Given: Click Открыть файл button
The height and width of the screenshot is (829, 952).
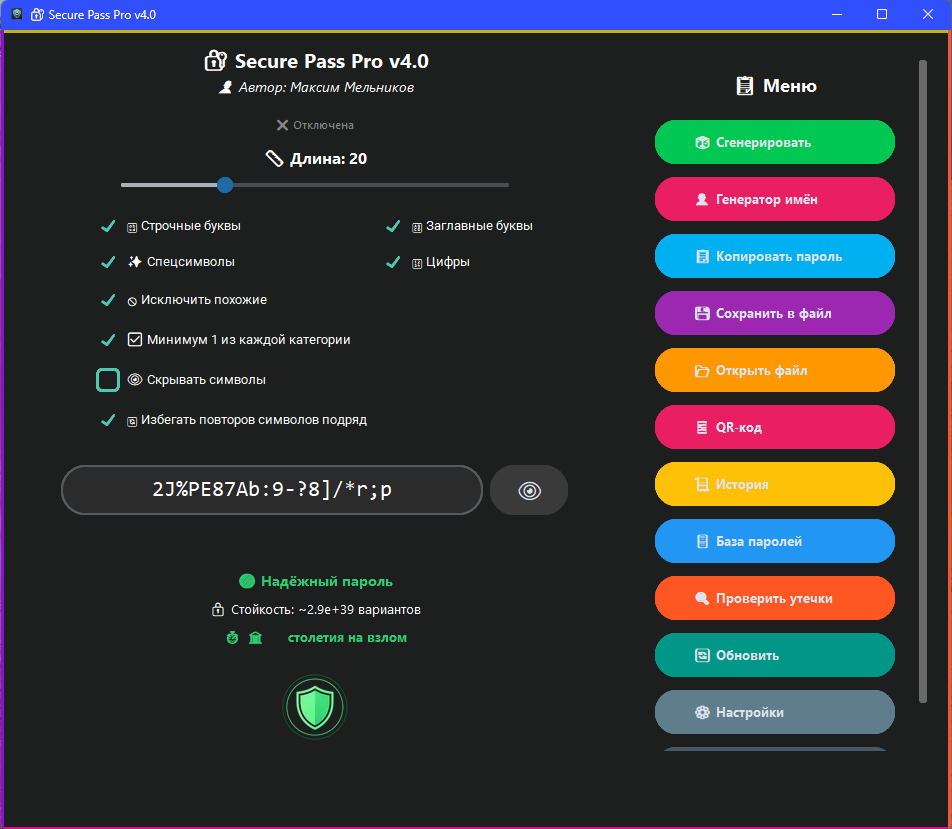Looking at the screenshot, I should pyautogui.click(x=774, y=370).
